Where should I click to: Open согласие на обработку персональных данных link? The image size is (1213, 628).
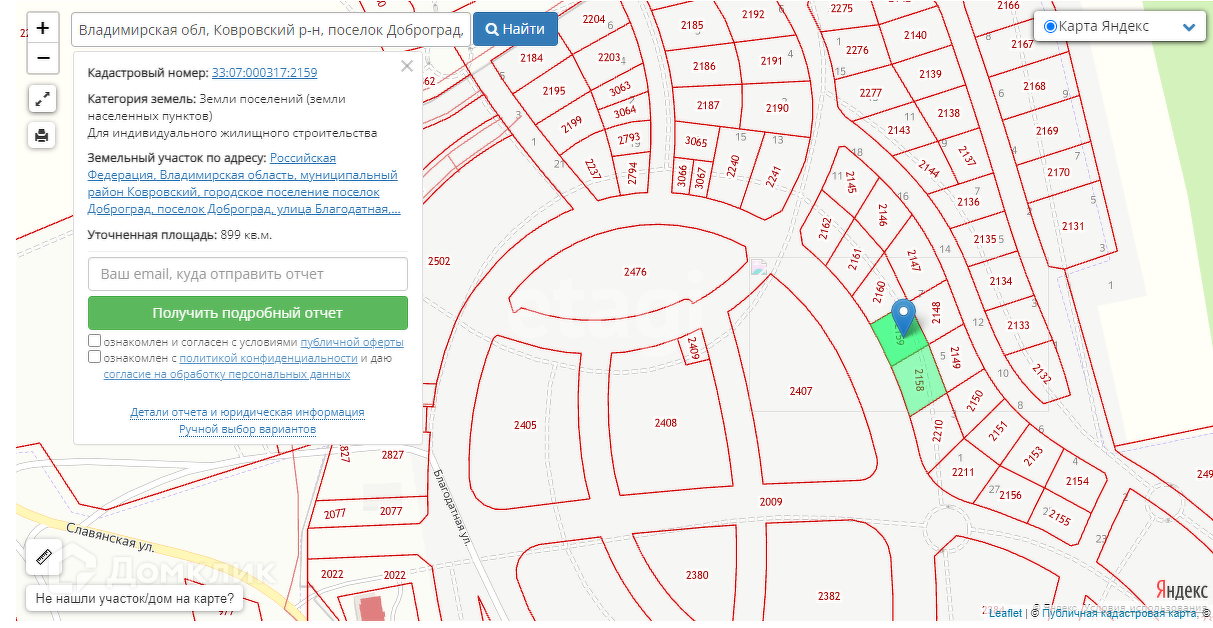pos(227,374)
